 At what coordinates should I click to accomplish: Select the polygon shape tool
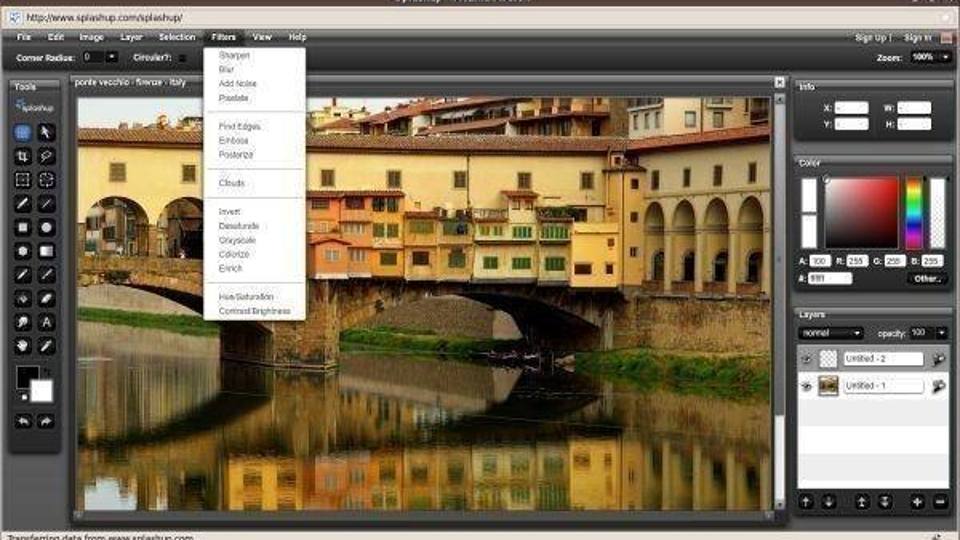click(x=23, y=251)
